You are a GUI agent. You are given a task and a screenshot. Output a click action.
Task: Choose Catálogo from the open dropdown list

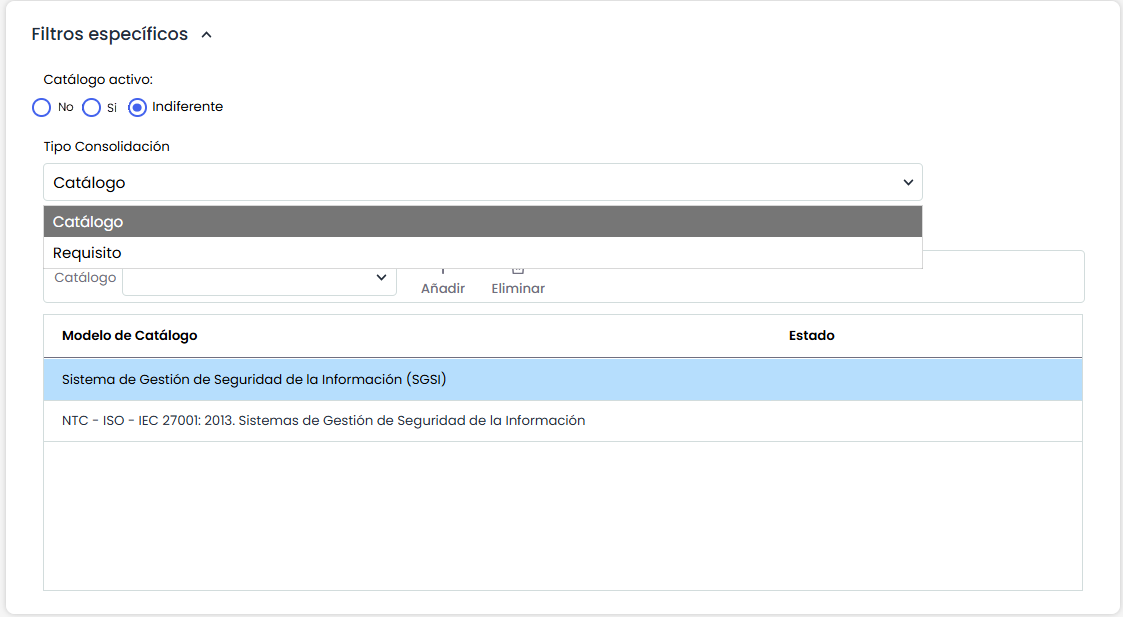pyautogui.click(x=482, y=222)
